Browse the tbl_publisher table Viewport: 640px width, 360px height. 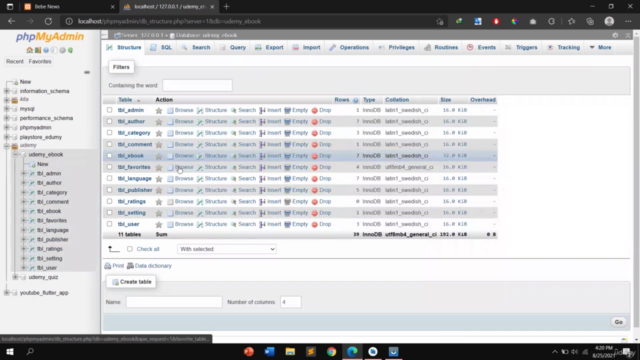click(180, 190)
